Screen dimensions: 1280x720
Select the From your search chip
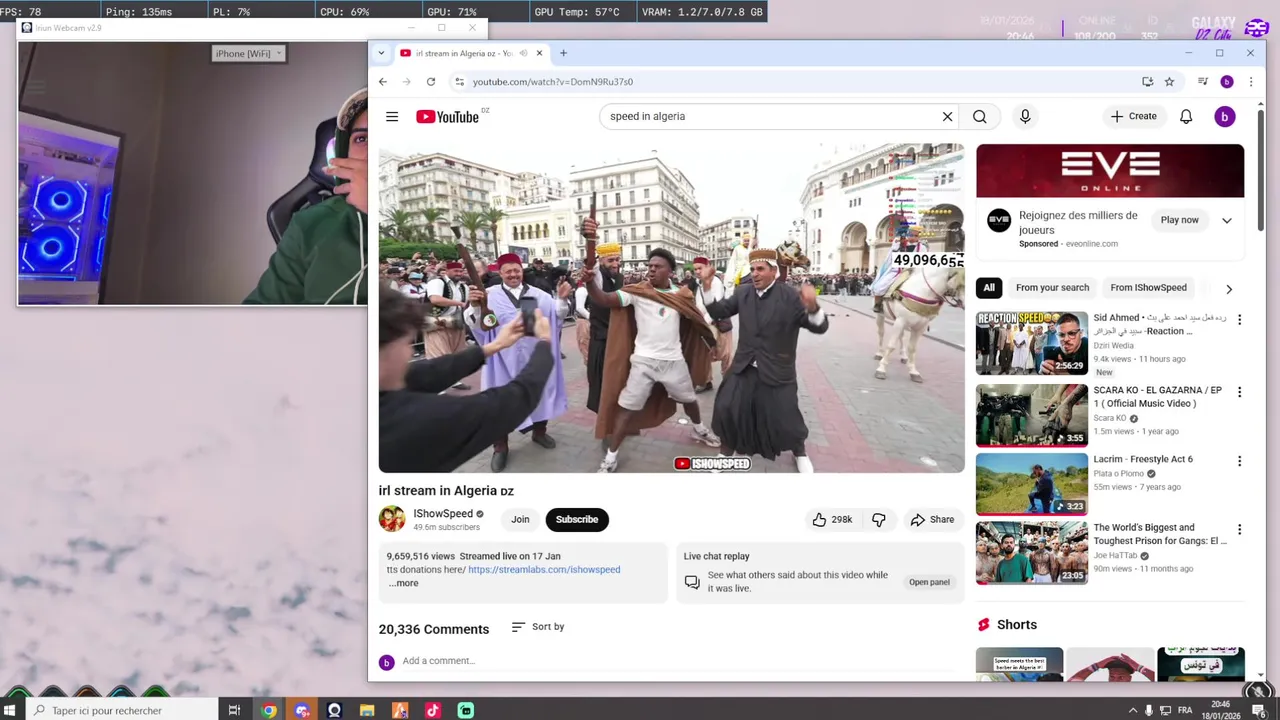[x=1052, y=288]
